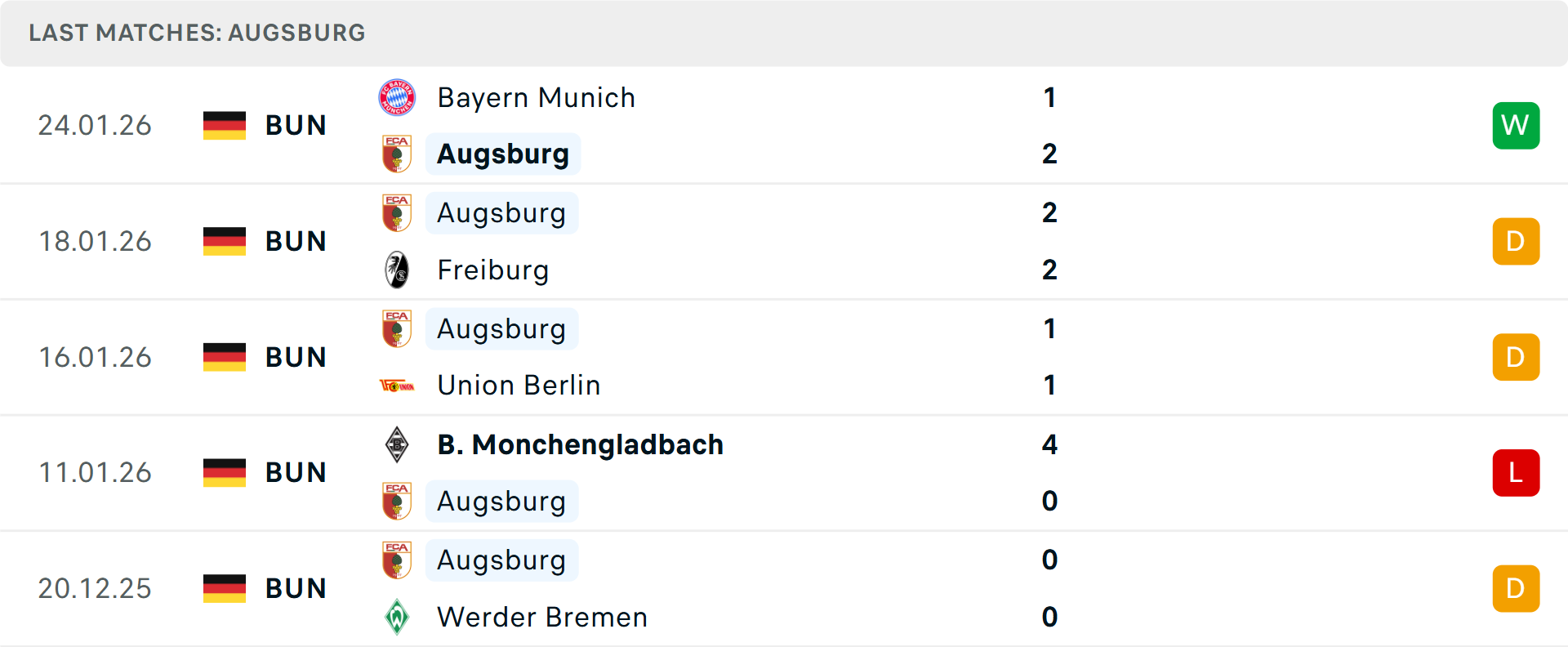Click the highlighted Augsburg name in the top match
1568x647 pixels.
[x=503, y=154]
